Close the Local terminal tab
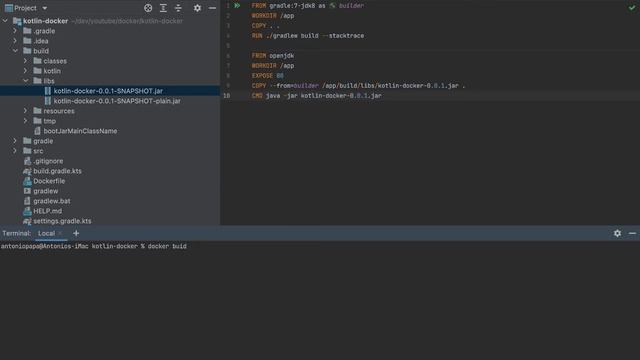The image size is (640, 360). (x=60, y=233)
